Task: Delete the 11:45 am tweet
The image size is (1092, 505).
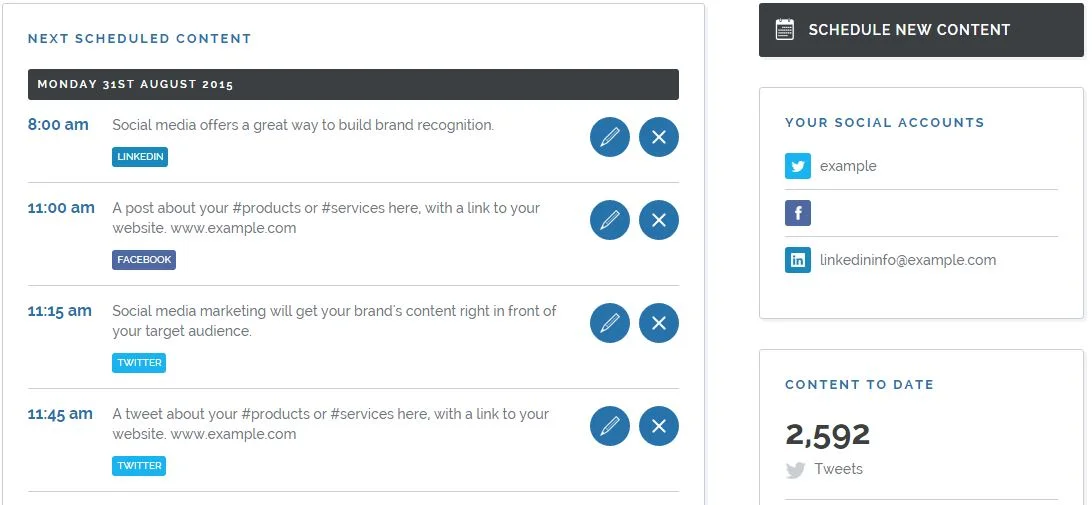Action: click(x=659, y=426)
